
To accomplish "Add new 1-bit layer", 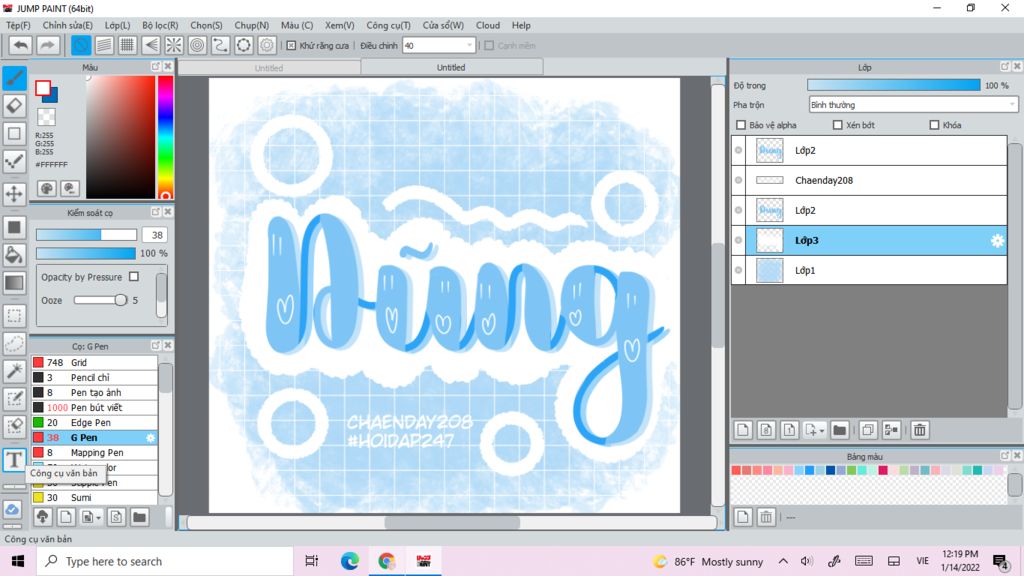I will (x=789, y=430).
